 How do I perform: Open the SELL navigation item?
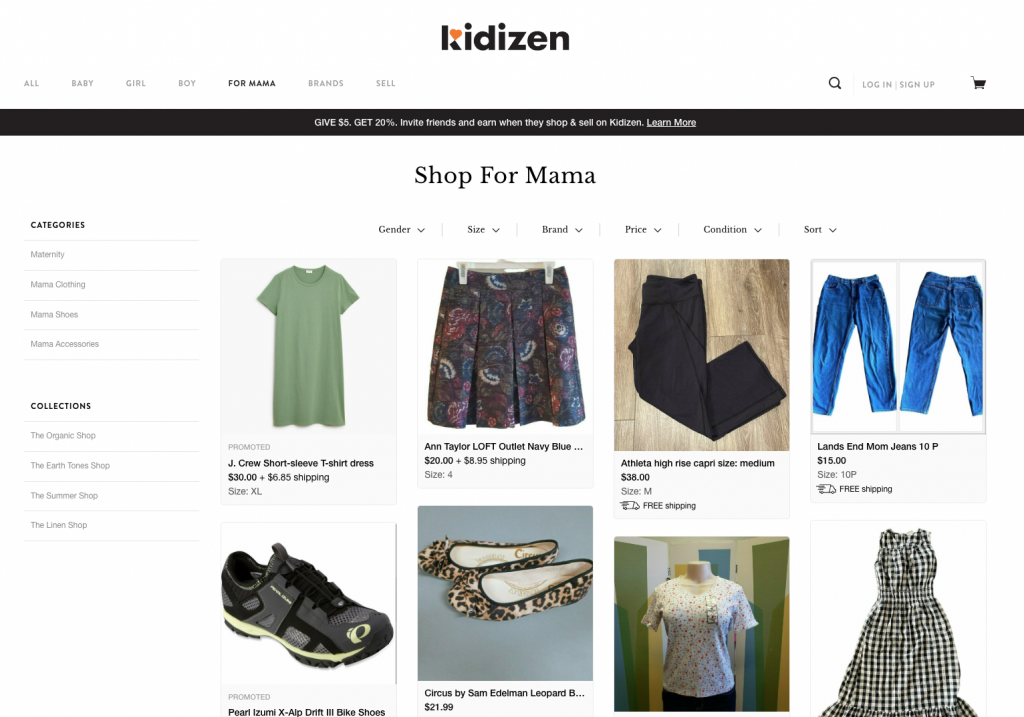coord(385,84)
